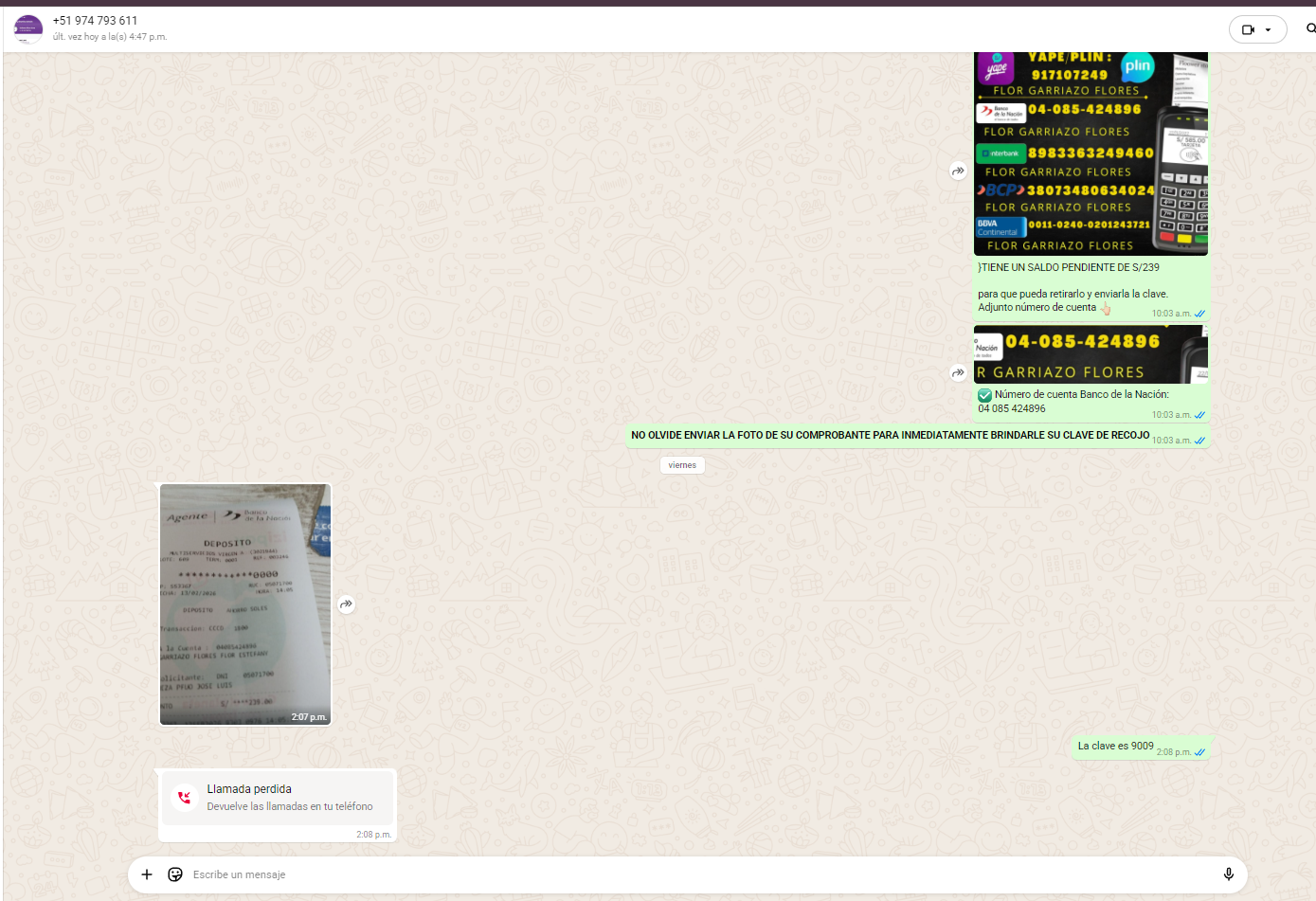The height and width of the screenshot is (901, 1316).
Task: Click the plus attach icon
Action: coord(147,874)
